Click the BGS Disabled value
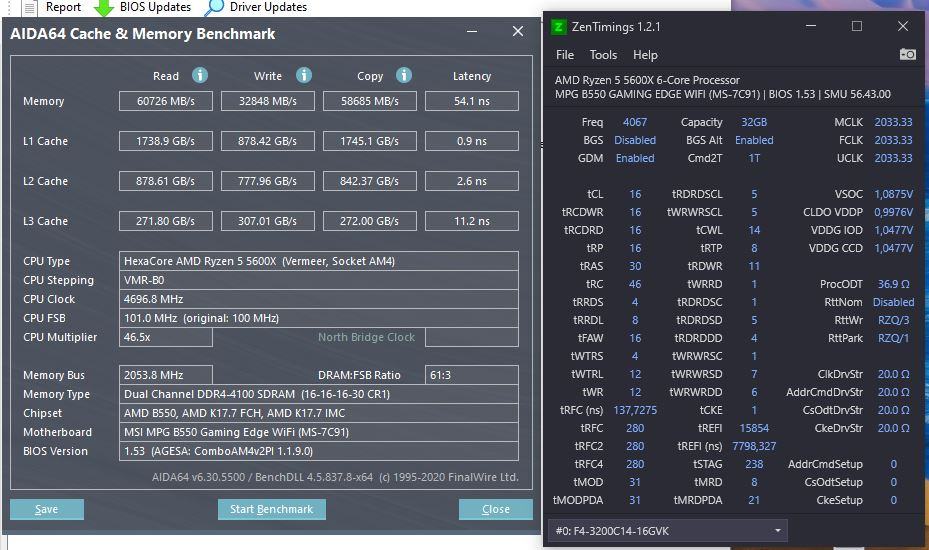This screenshot has height=550, width=929. coord(635,140)
